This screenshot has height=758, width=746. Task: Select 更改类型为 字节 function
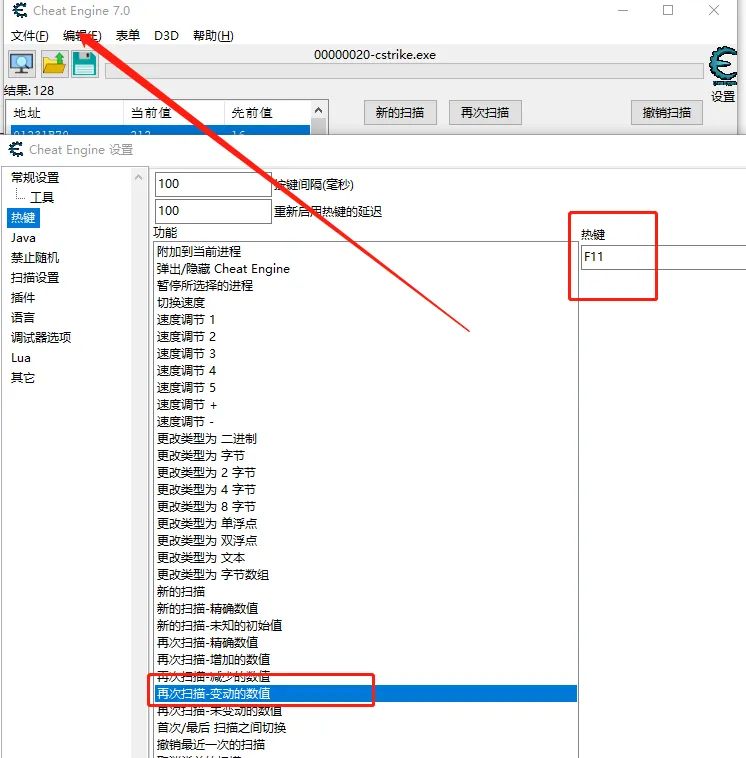366,455
